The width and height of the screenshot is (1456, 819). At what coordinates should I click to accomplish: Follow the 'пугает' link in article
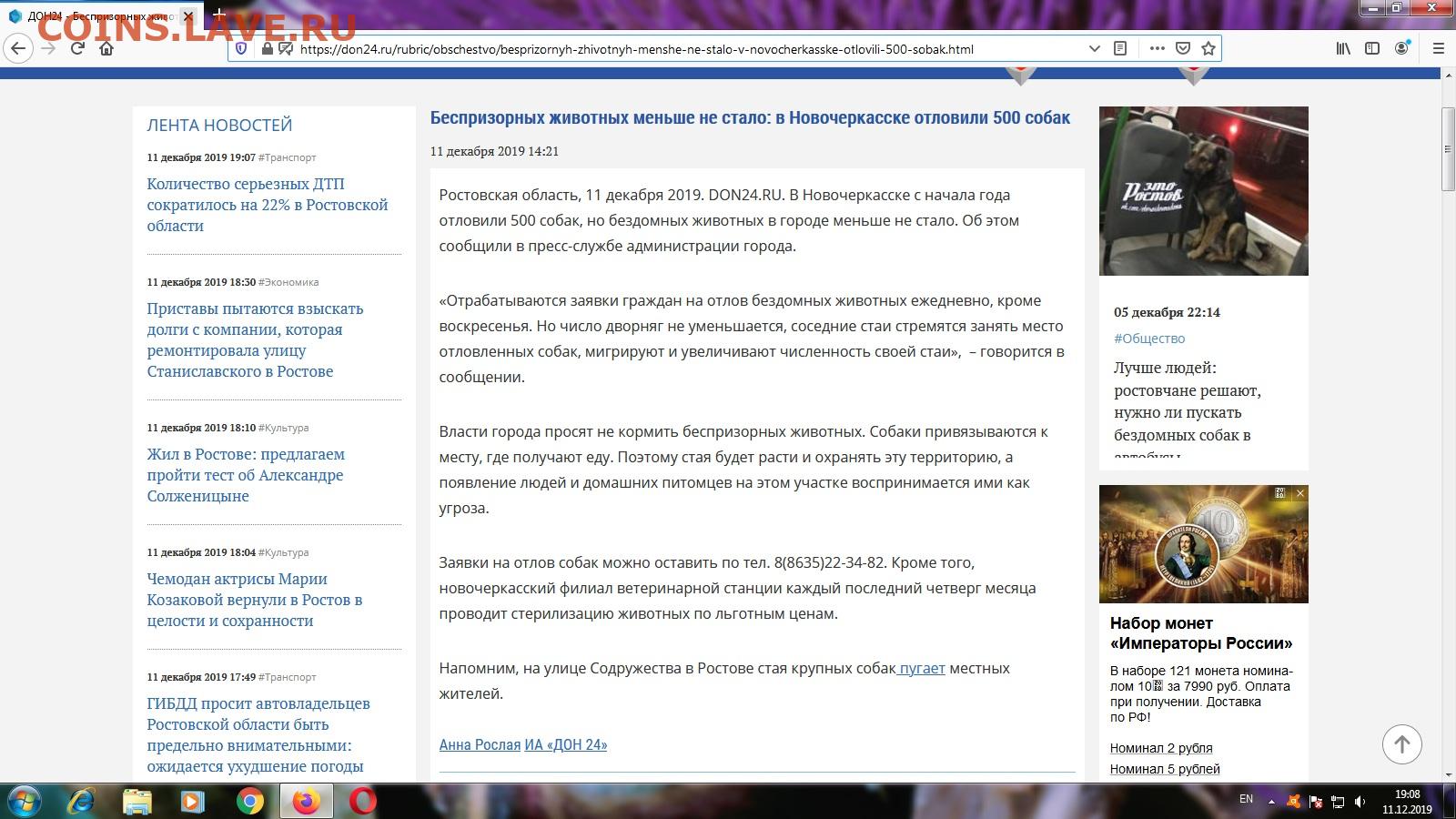922,668
